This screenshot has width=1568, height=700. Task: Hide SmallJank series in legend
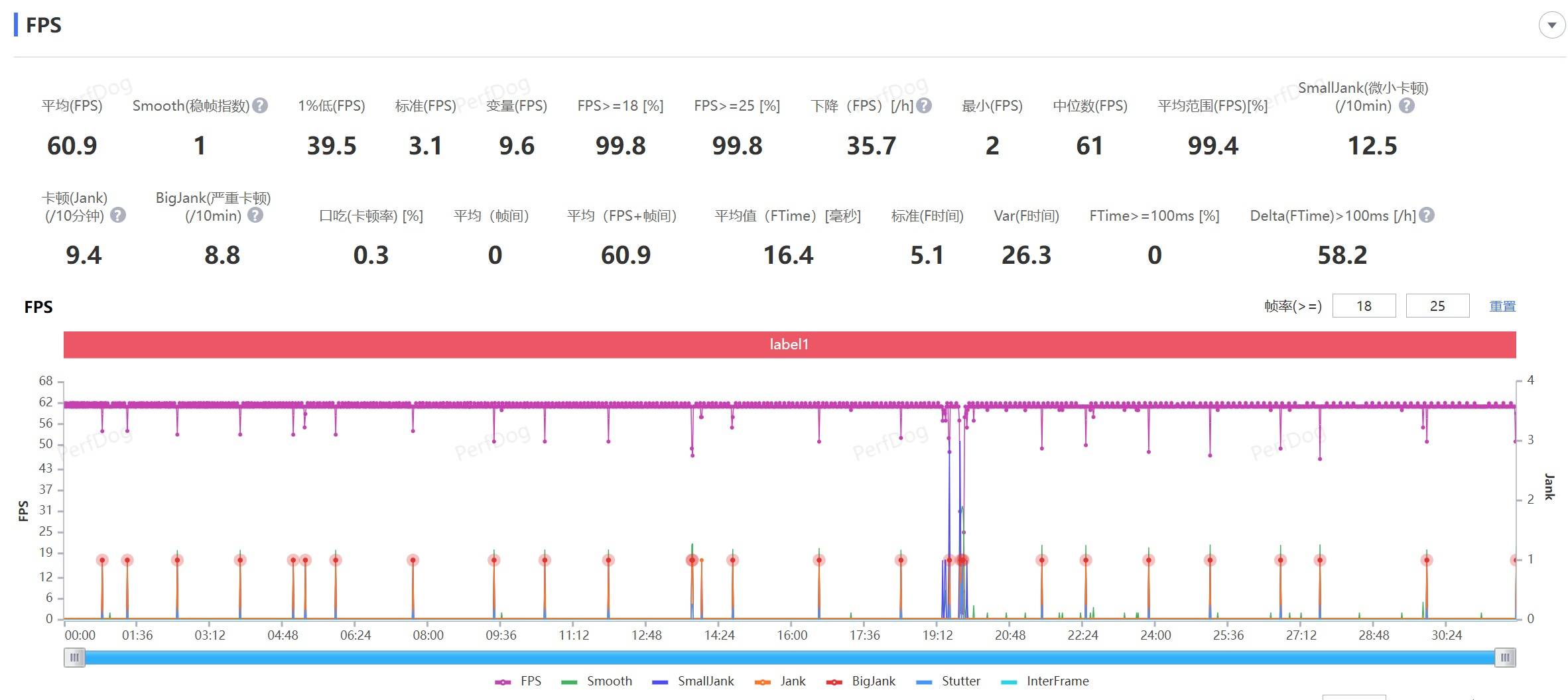[693, 681]
